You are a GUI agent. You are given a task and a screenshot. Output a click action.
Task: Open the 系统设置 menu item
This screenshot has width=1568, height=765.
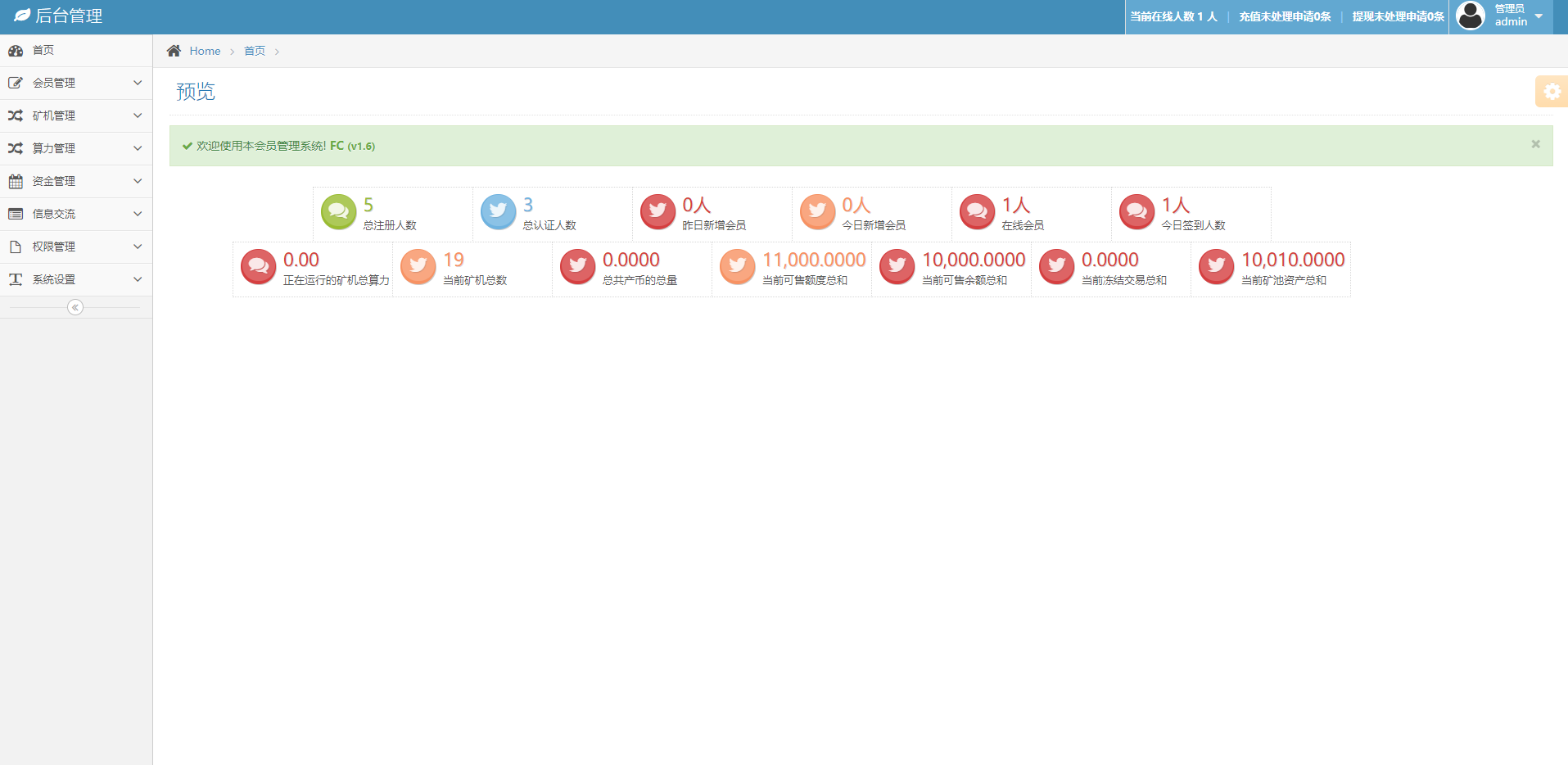coord(75,279)
